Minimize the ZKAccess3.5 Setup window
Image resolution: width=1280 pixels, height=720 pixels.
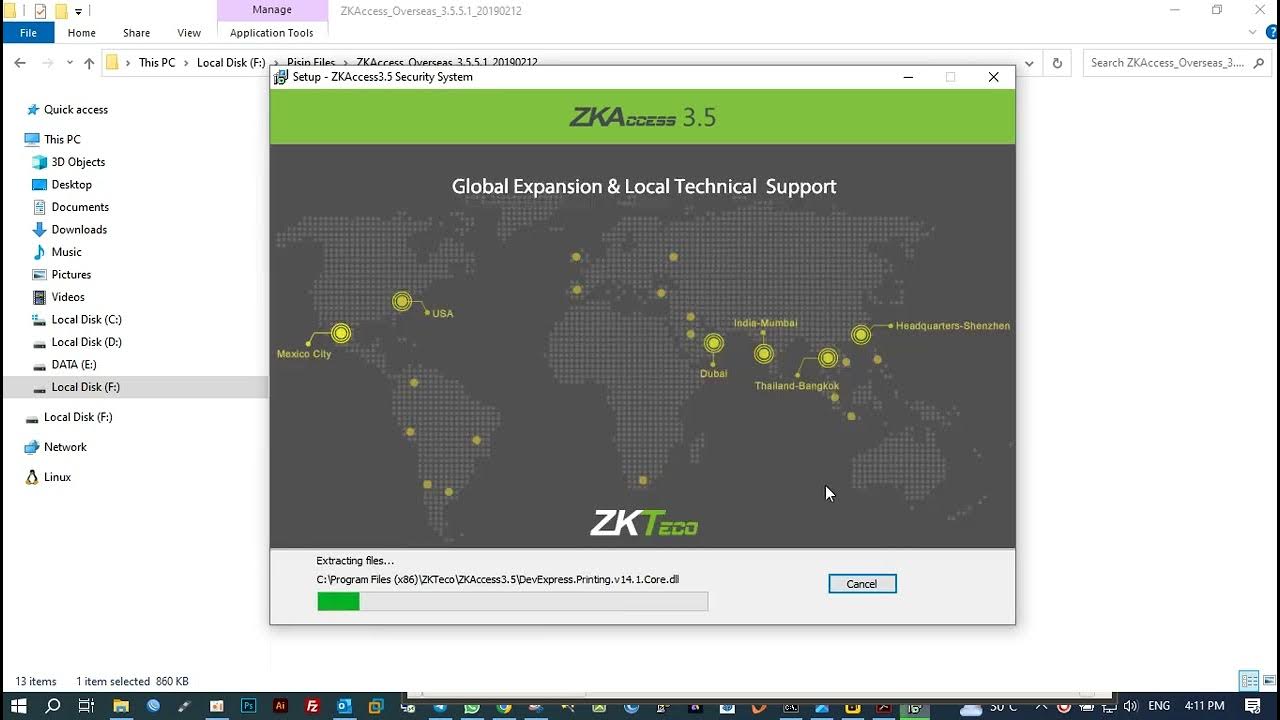(x=908, y=77)
